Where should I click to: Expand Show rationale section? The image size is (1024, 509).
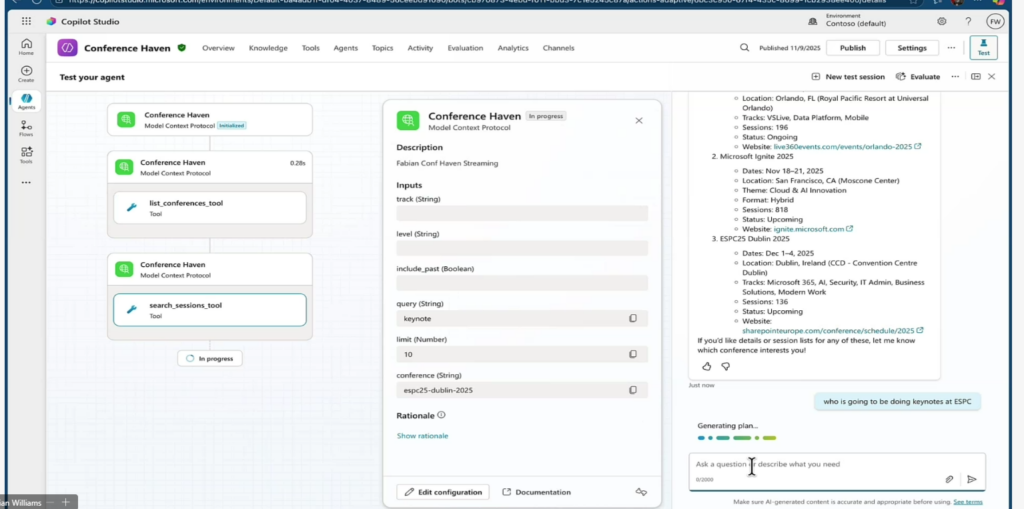click(x=422, y=436)
